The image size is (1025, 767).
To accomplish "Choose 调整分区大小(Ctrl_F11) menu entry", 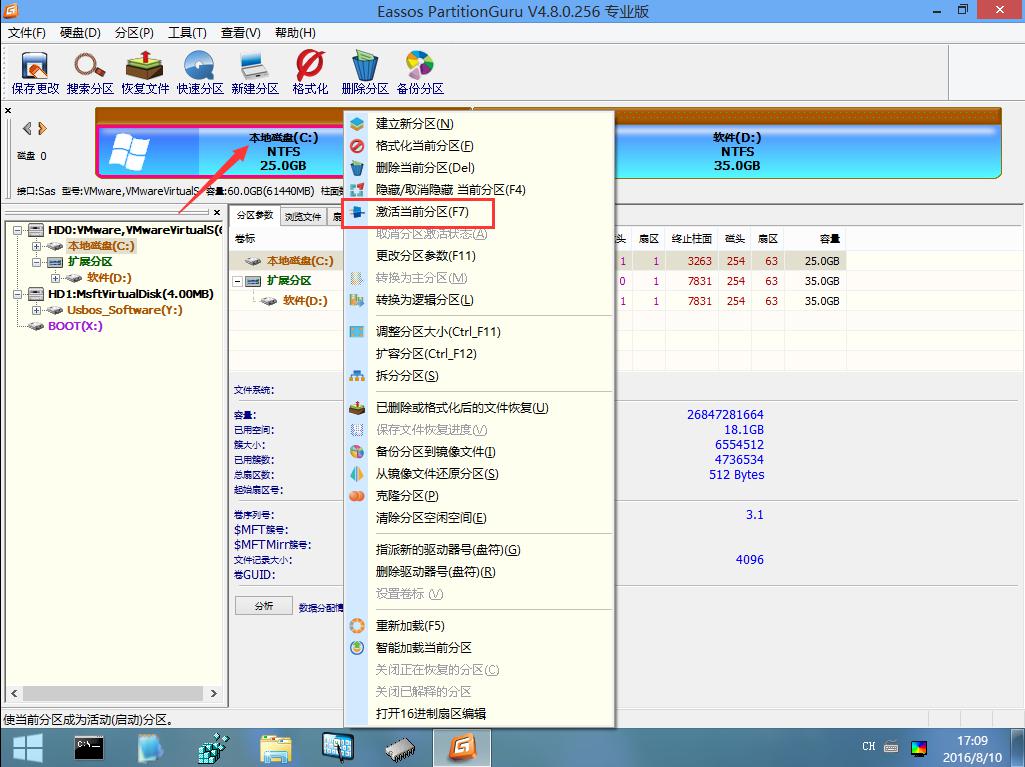I will pos(479,332).
